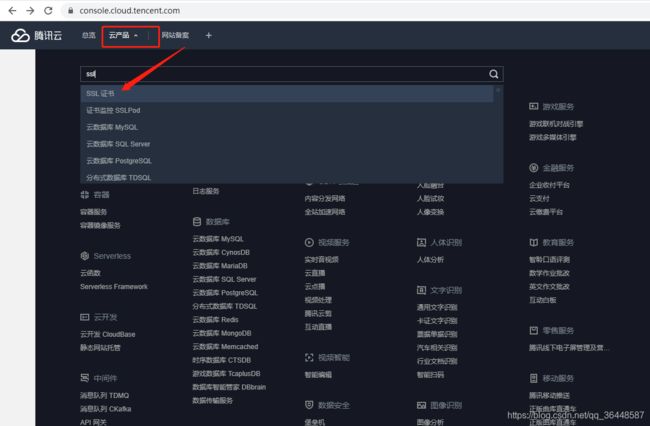Screen dimensions: 650x426
Task: Open the 云数据库 CynosDB link
Action: click(221, 252)
